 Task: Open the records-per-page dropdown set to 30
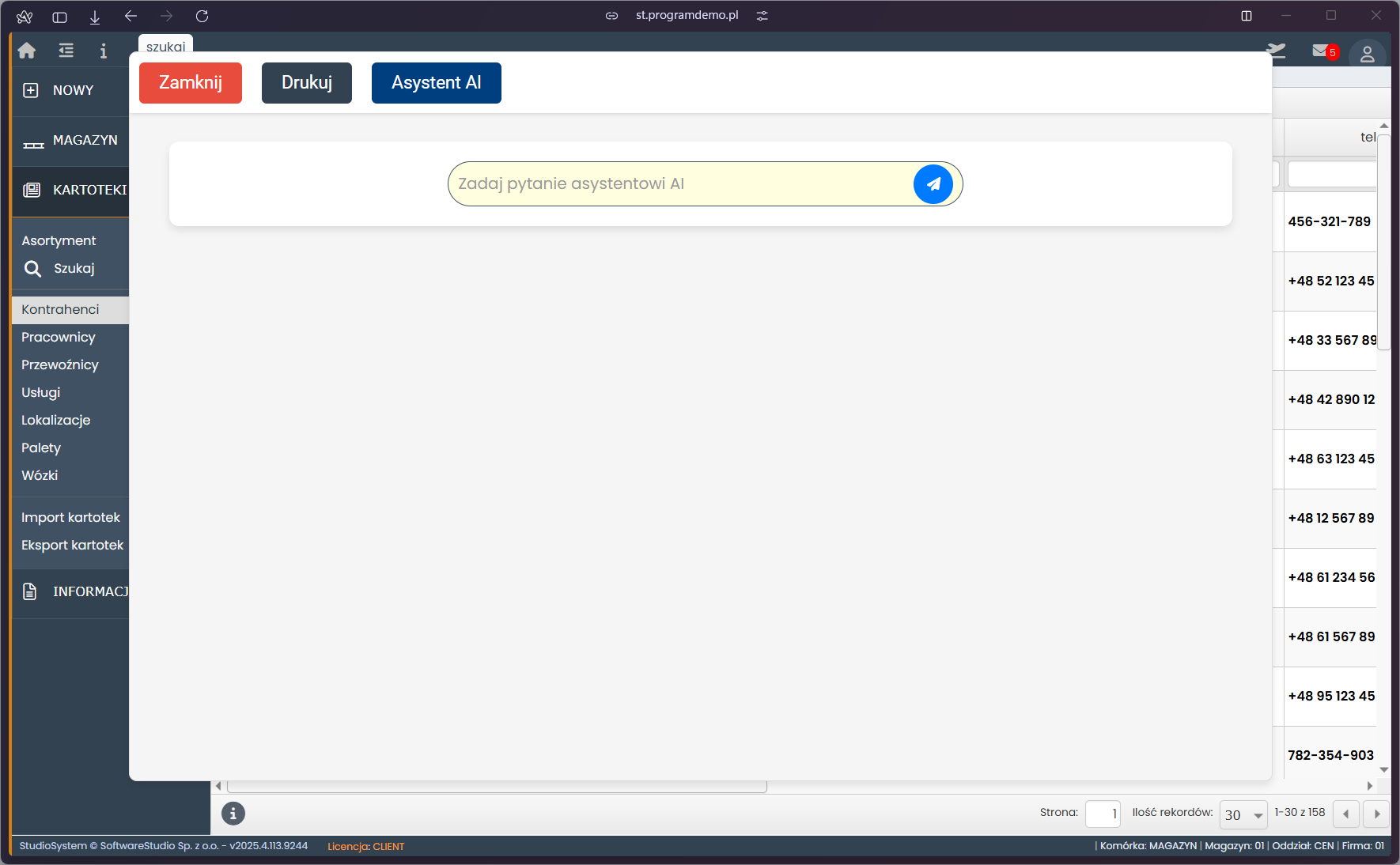(x=1243, y=814)
